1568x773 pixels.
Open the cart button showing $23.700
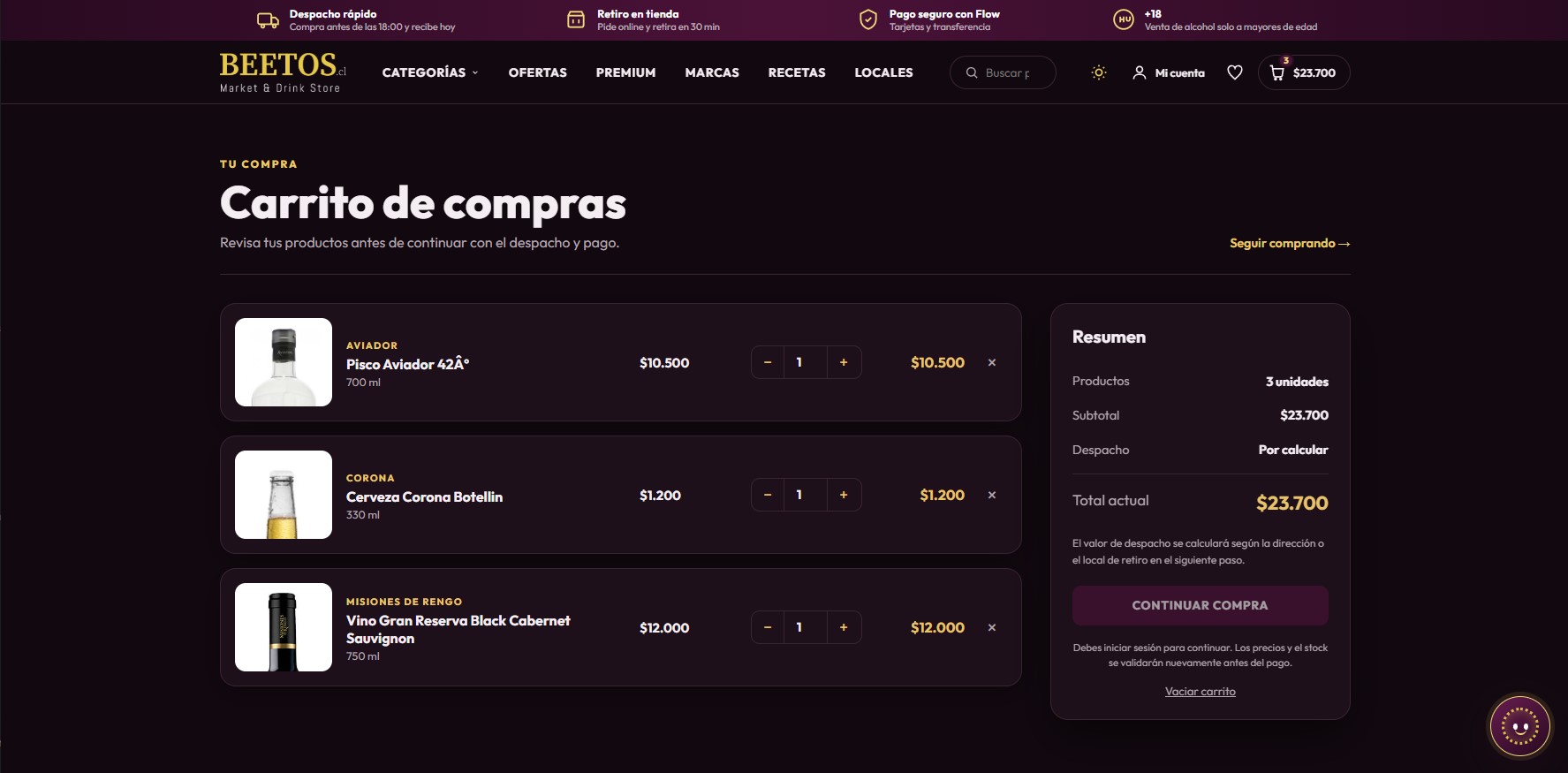pos(1304,72)
